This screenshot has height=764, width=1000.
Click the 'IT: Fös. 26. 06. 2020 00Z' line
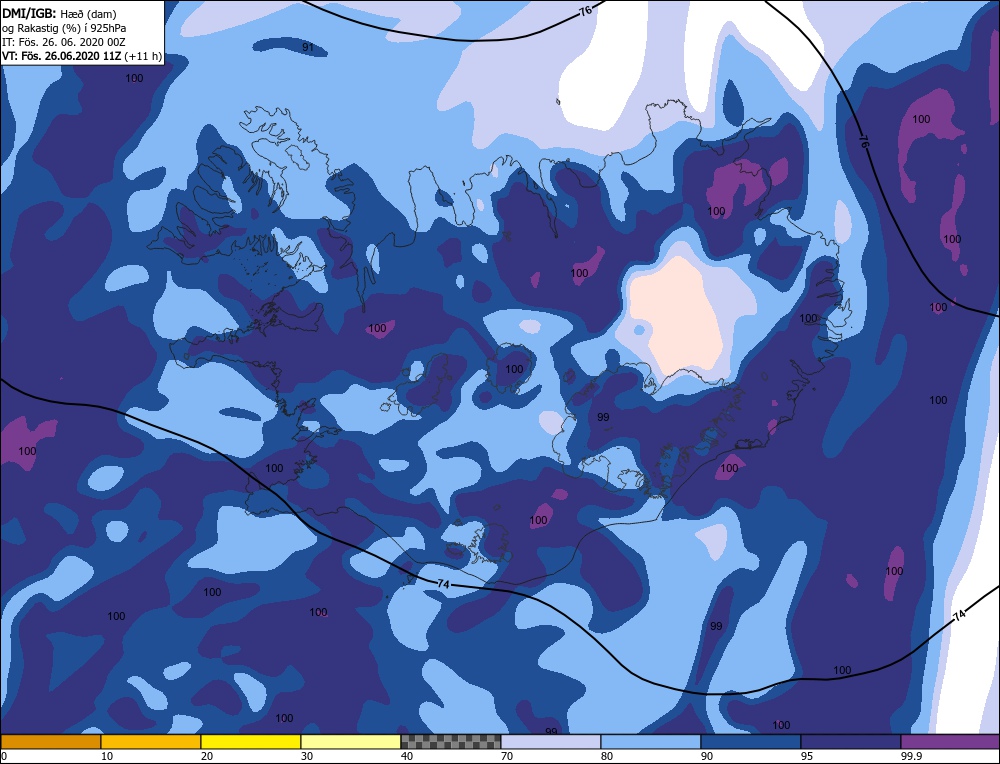(64, 42)
